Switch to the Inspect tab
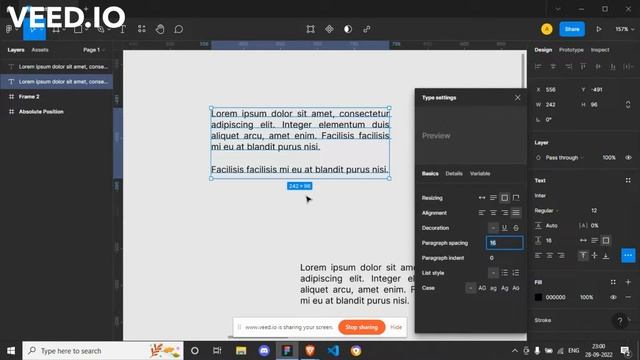Viewport: 640px width, 360px height. point(600,50)
